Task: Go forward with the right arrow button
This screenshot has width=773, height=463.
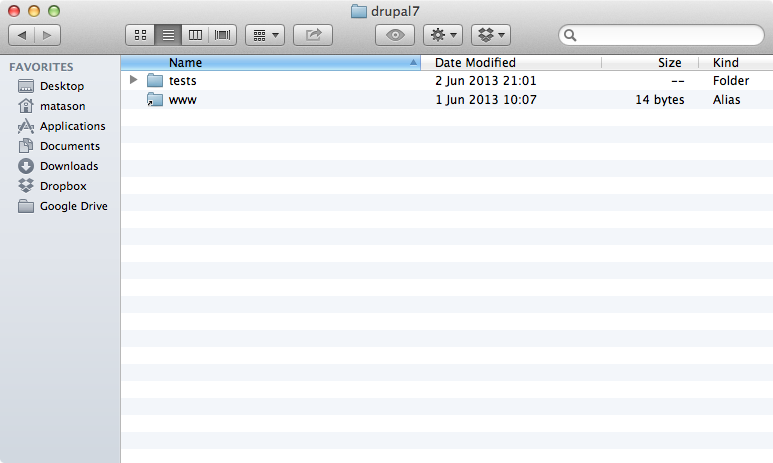Action: tap(47, 35)
